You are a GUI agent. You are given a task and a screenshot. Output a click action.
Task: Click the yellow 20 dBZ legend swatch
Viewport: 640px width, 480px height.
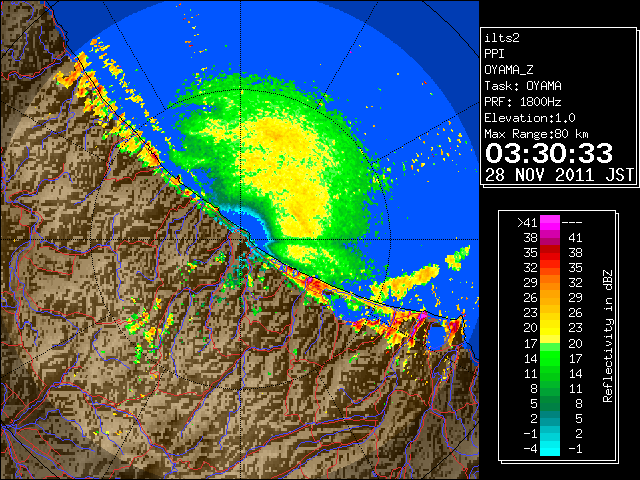550,328
